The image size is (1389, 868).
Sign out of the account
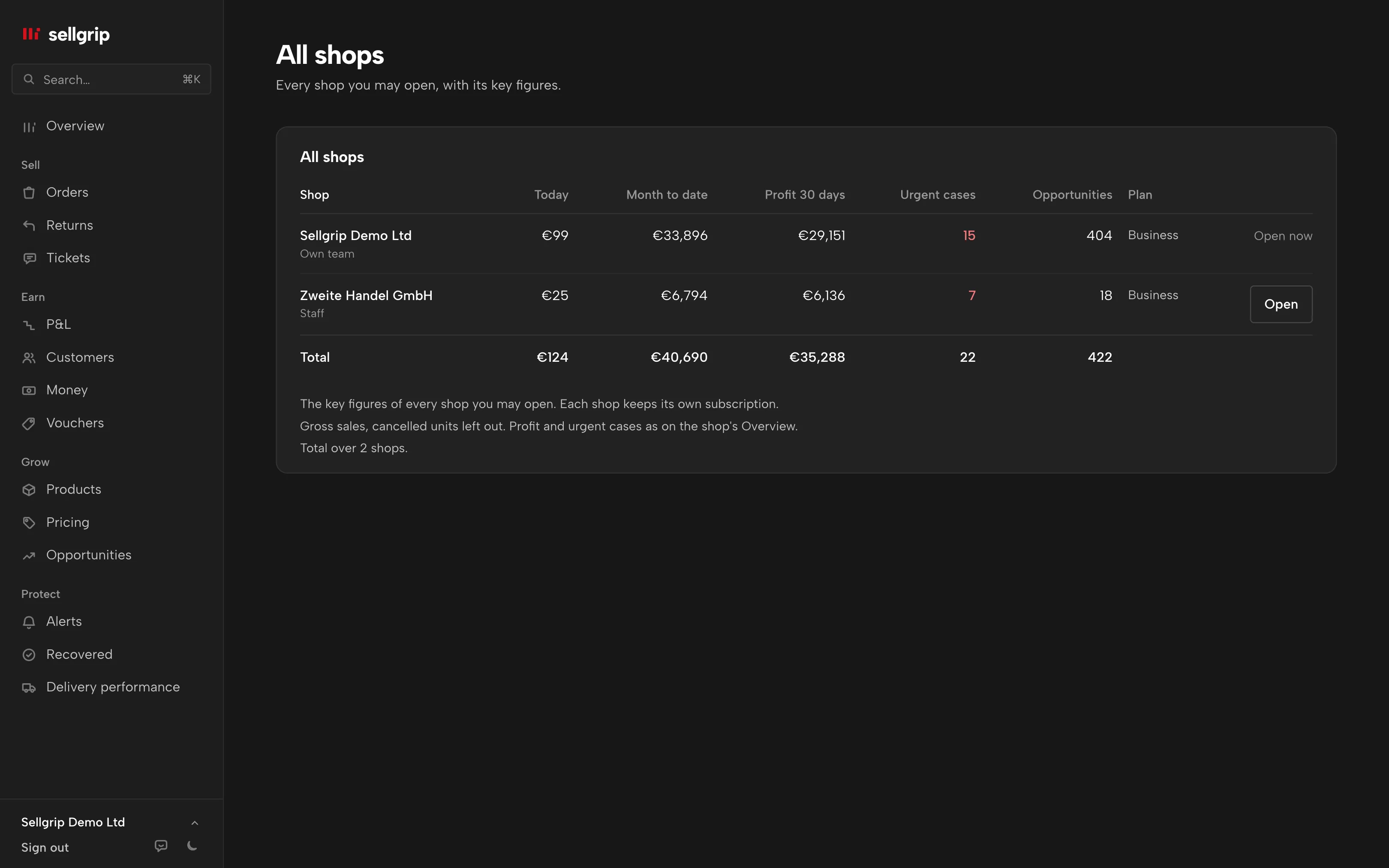(x=45, y=847)
